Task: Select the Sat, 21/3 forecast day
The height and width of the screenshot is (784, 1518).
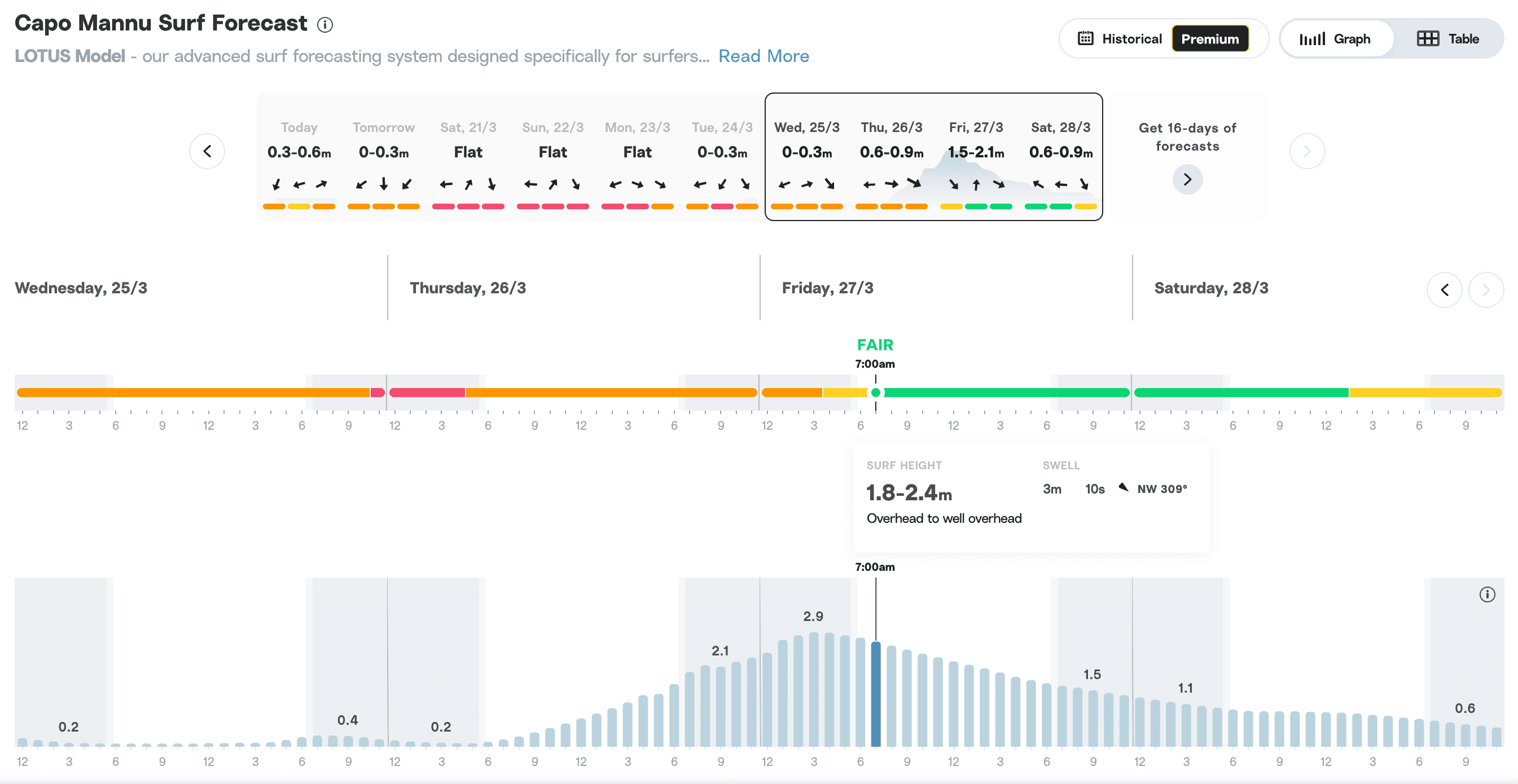Action: (468, 157)
